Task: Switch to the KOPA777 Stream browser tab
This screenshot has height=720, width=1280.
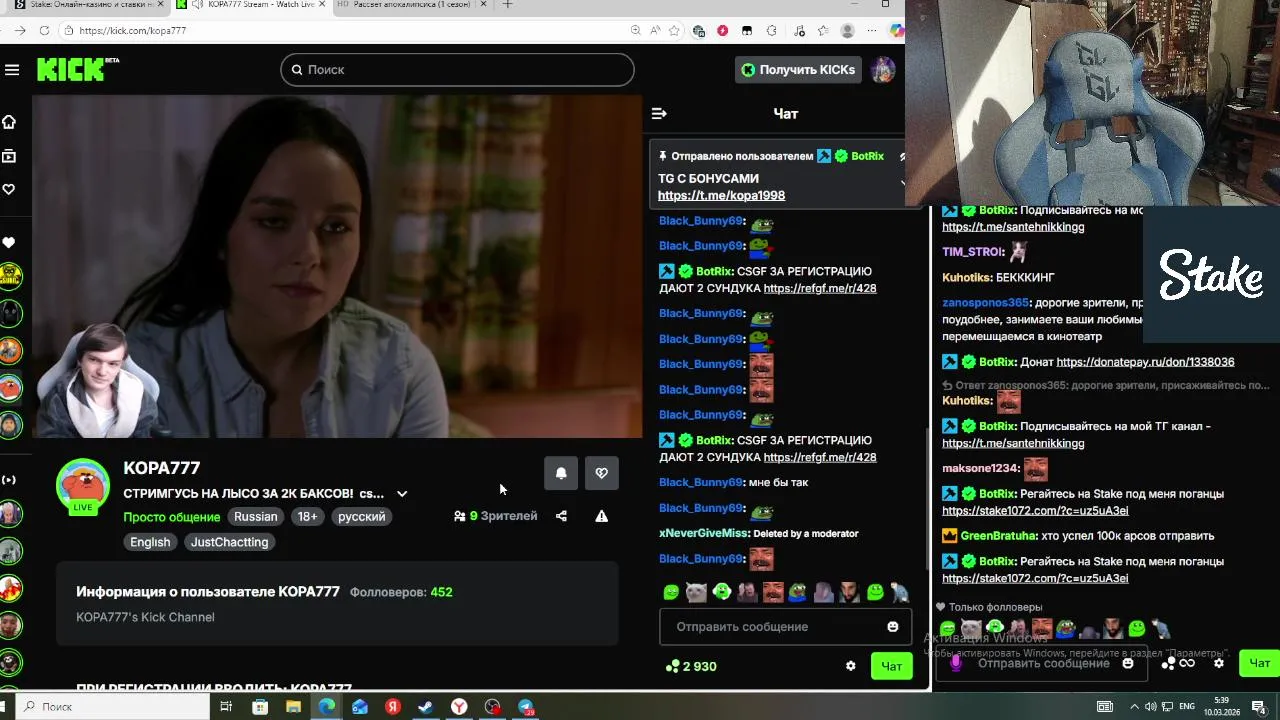Action: click(252, 5)
